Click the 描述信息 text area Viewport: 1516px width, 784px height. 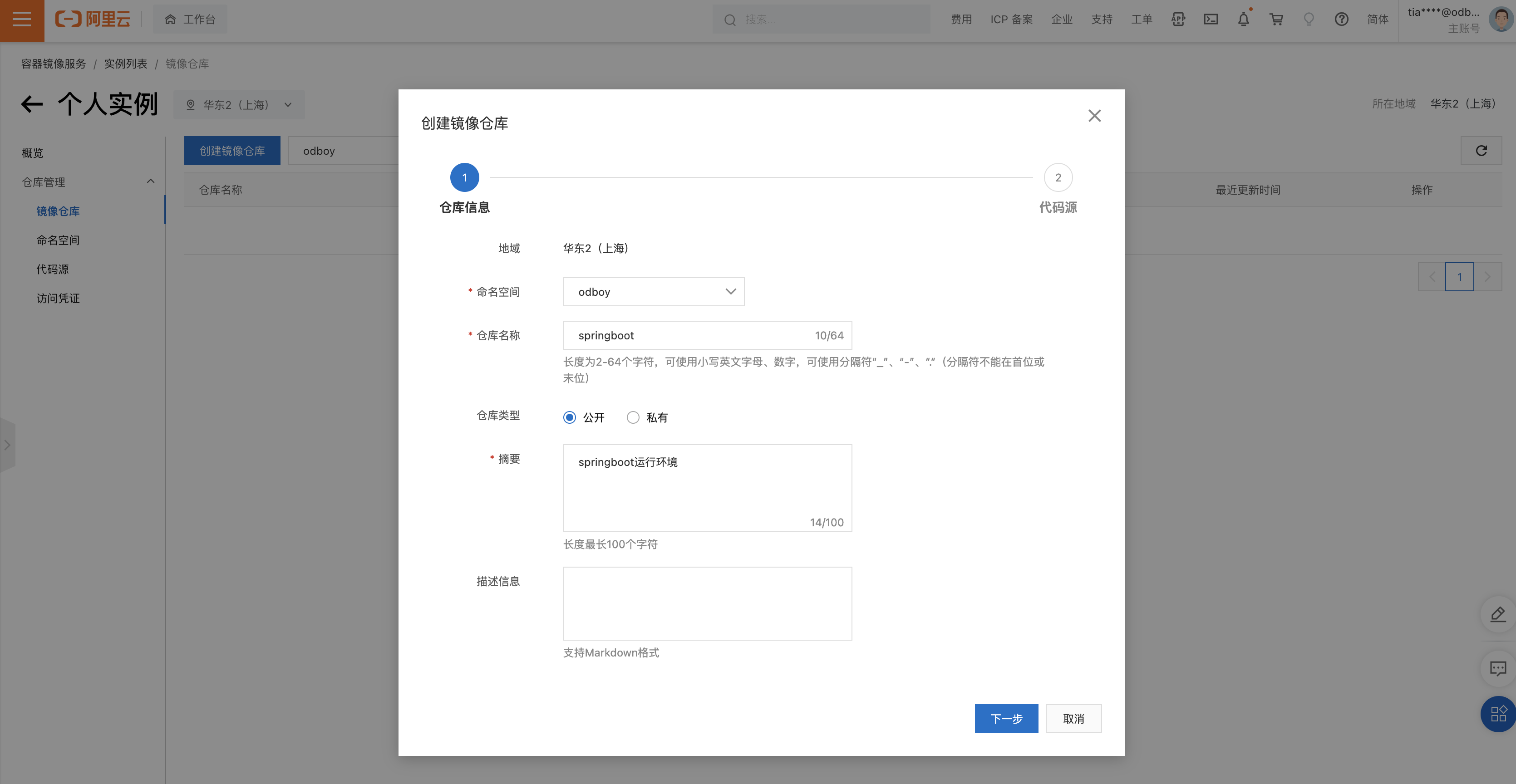click(x=707, y=603)
